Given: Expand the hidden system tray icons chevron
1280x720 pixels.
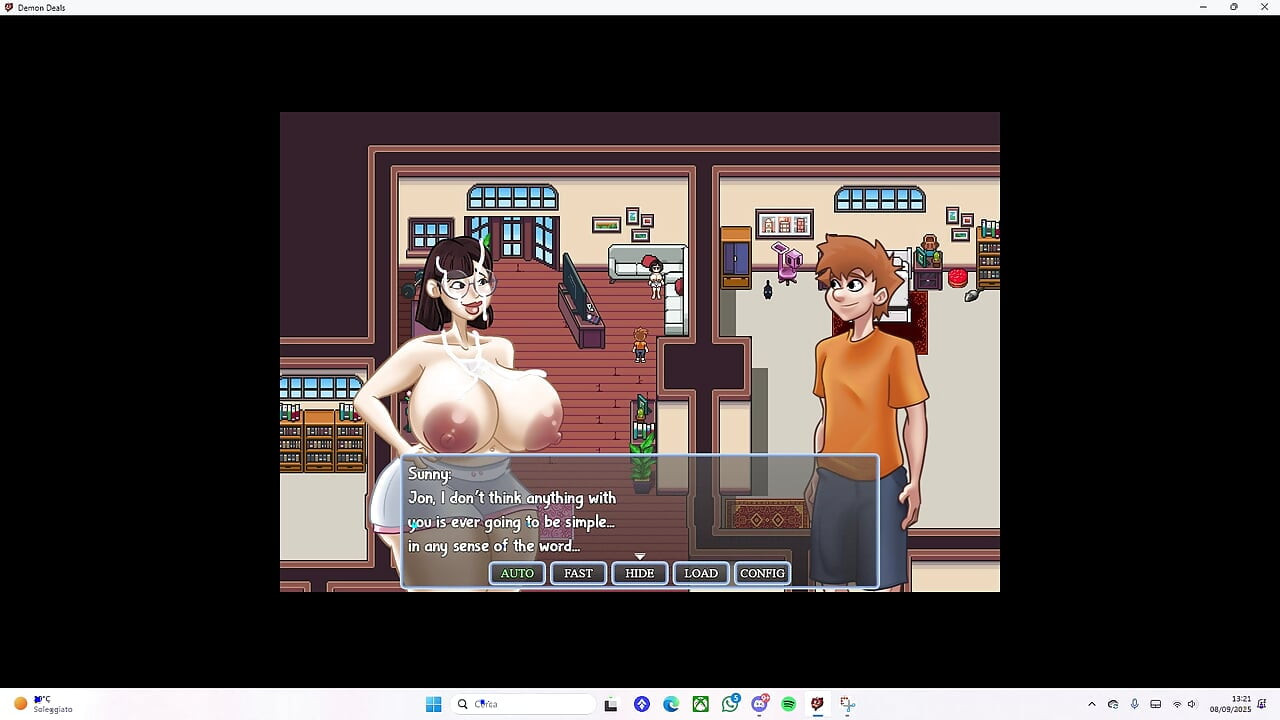Looking at the screenshot, I should pos(1091,704).
